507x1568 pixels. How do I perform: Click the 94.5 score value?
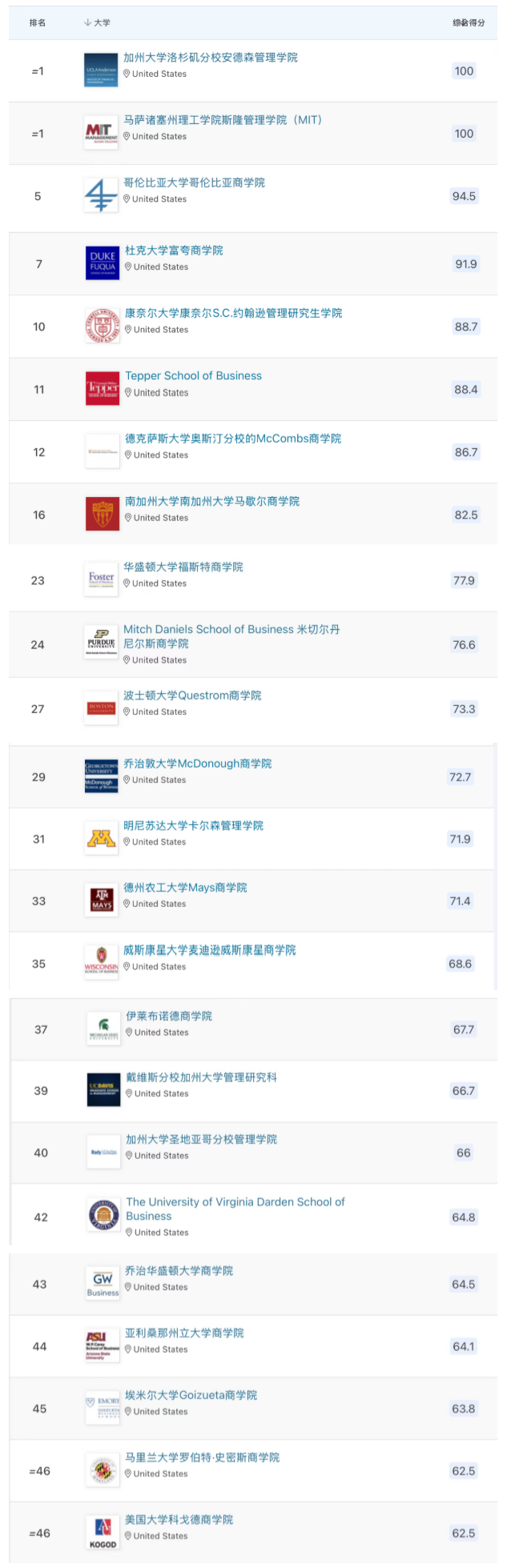[x=464, y=196]
